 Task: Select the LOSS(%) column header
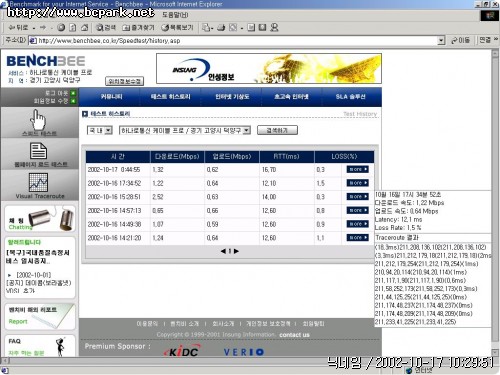(344, 156)
